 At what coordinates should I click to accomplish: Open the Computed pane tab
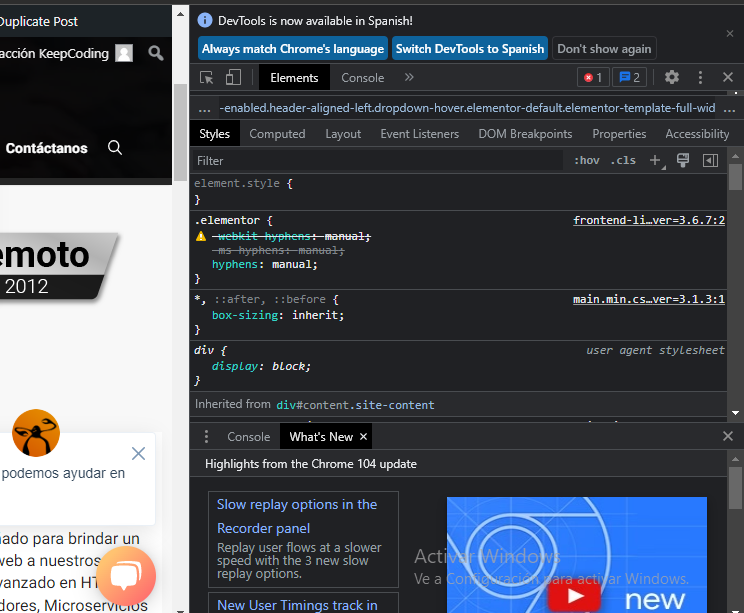[x=277, y=134]
